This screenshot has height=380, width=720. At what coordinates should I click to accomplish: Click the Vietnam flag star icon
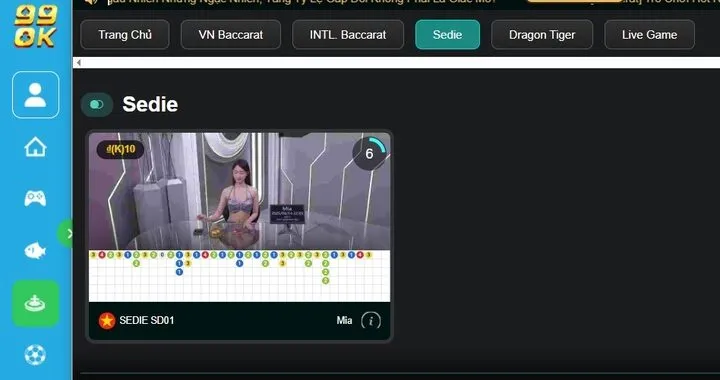click(107, 320)
